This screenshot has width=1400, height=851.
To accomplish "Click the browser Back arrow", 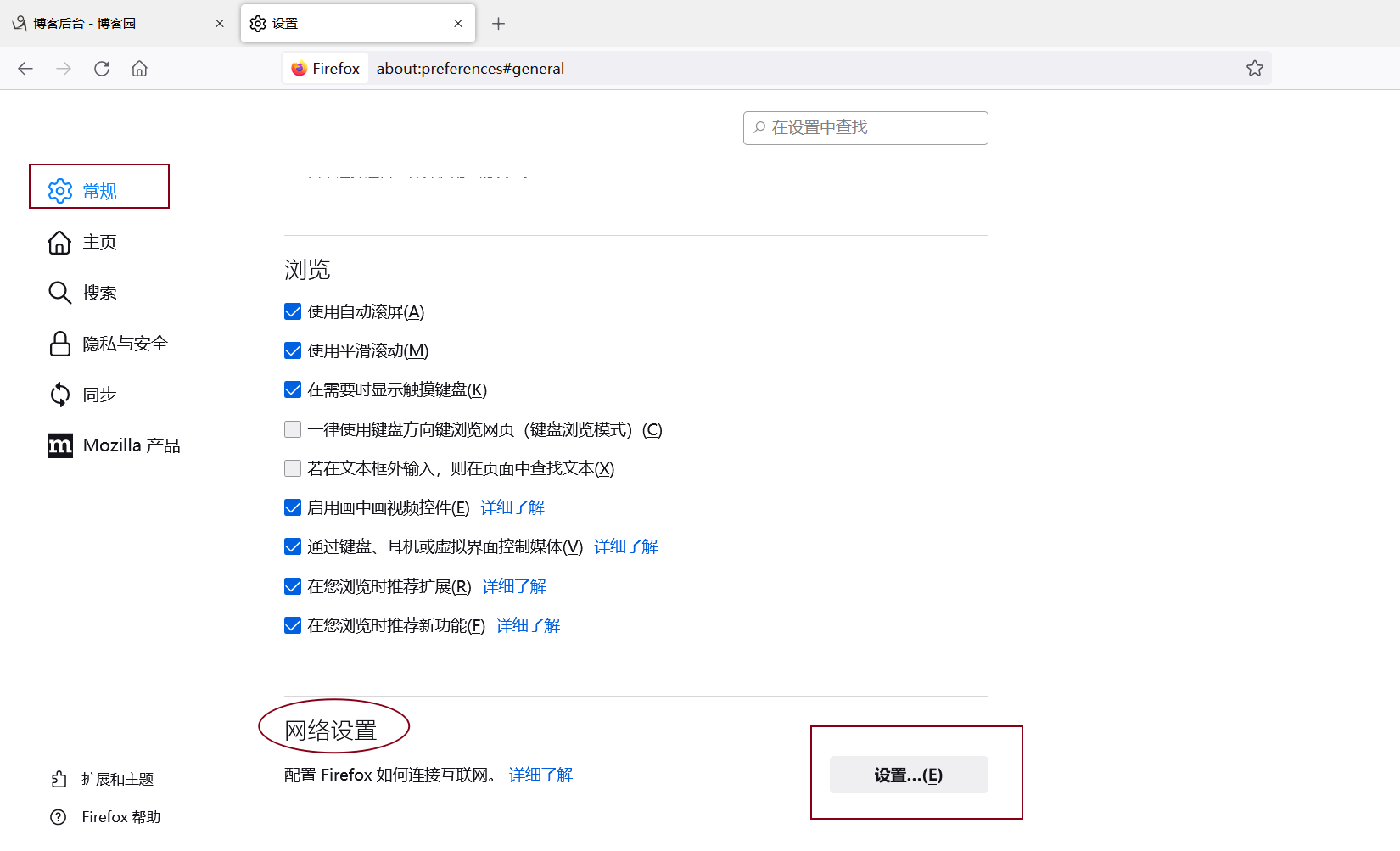I will coord(25,69).
